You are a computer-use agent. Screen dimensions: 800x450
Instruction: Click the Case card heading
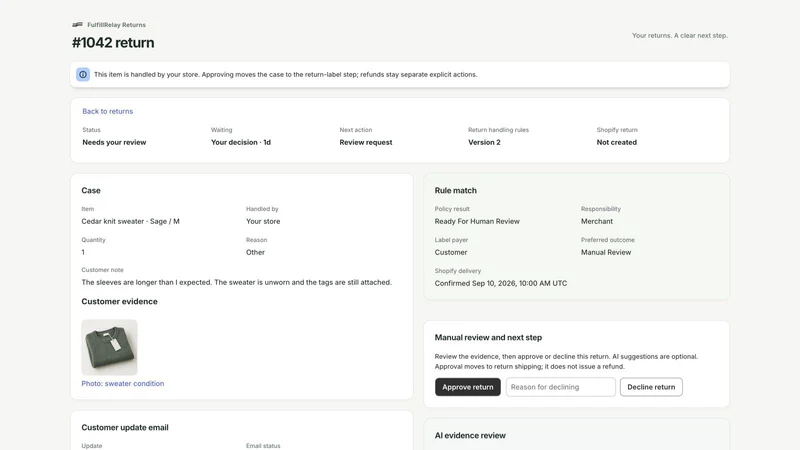91,190
